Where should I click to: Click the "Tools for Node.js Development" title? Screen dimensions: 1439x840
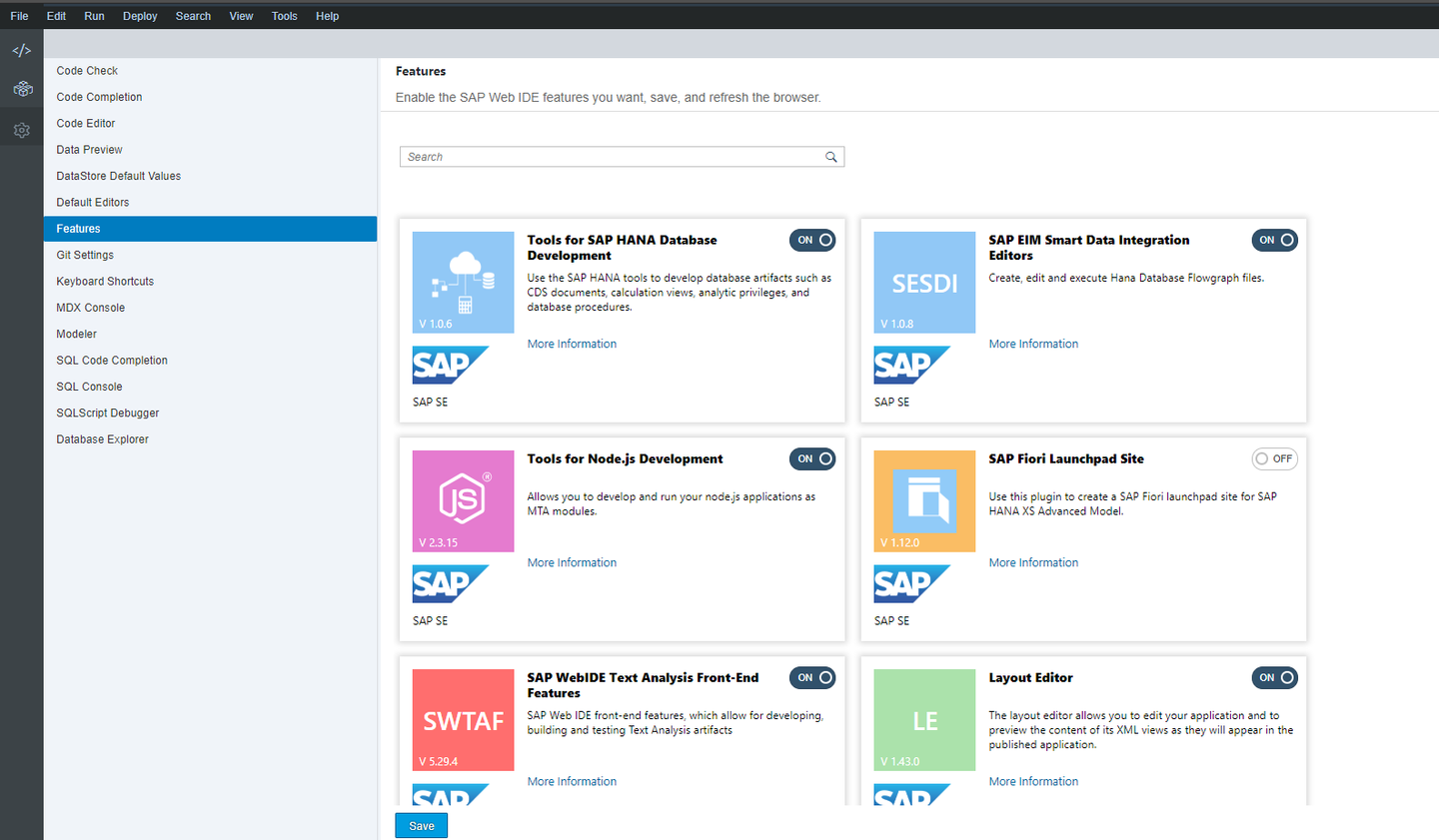pyautogui.click(x=625, y=458)
